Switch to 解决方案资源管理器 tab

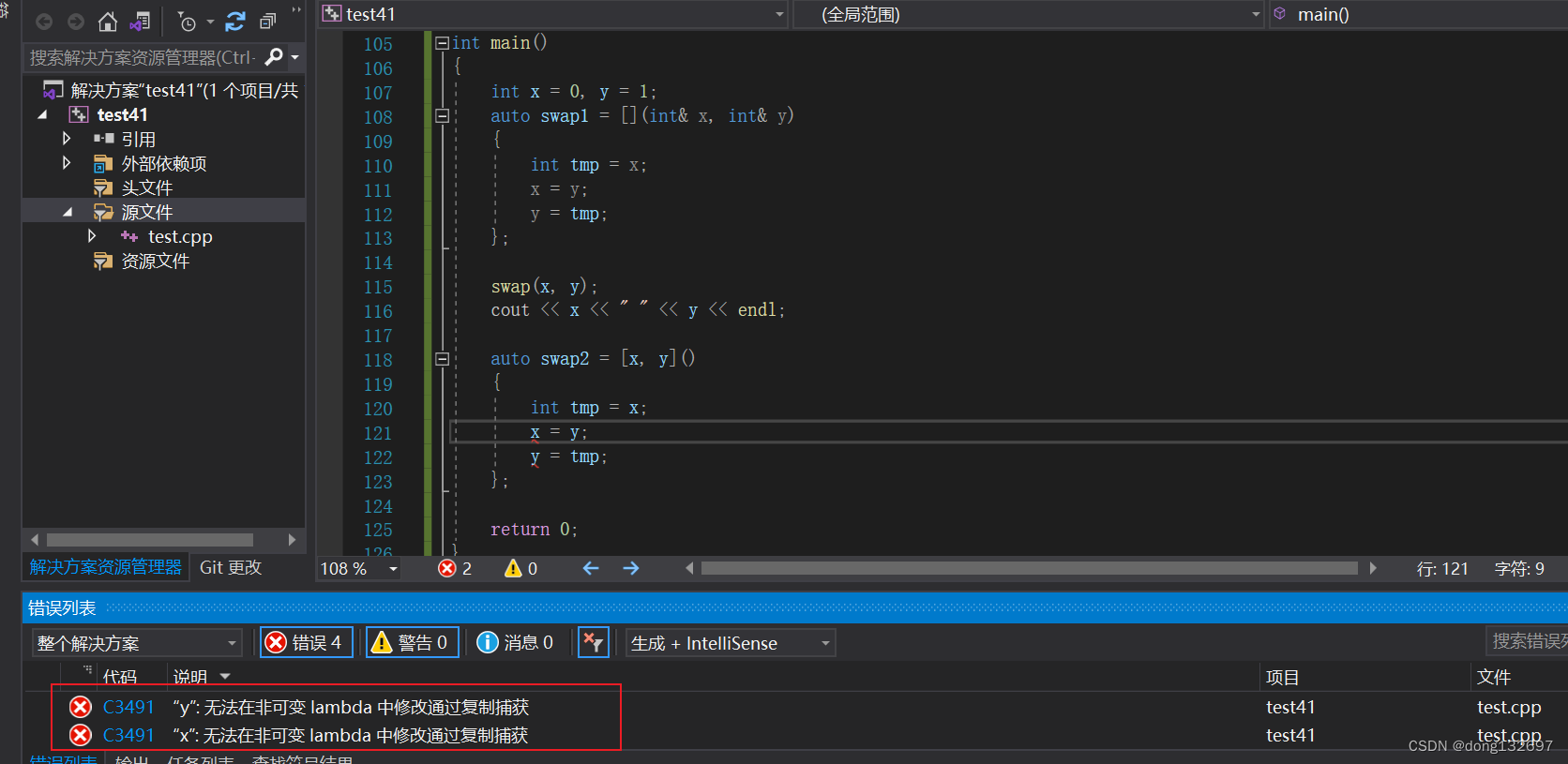(x=106, y=567)
